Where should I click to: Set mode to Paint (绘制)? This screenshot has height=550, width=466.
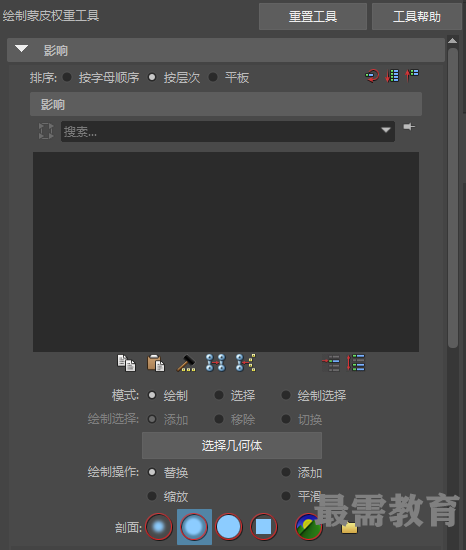[x=152, y=395]
